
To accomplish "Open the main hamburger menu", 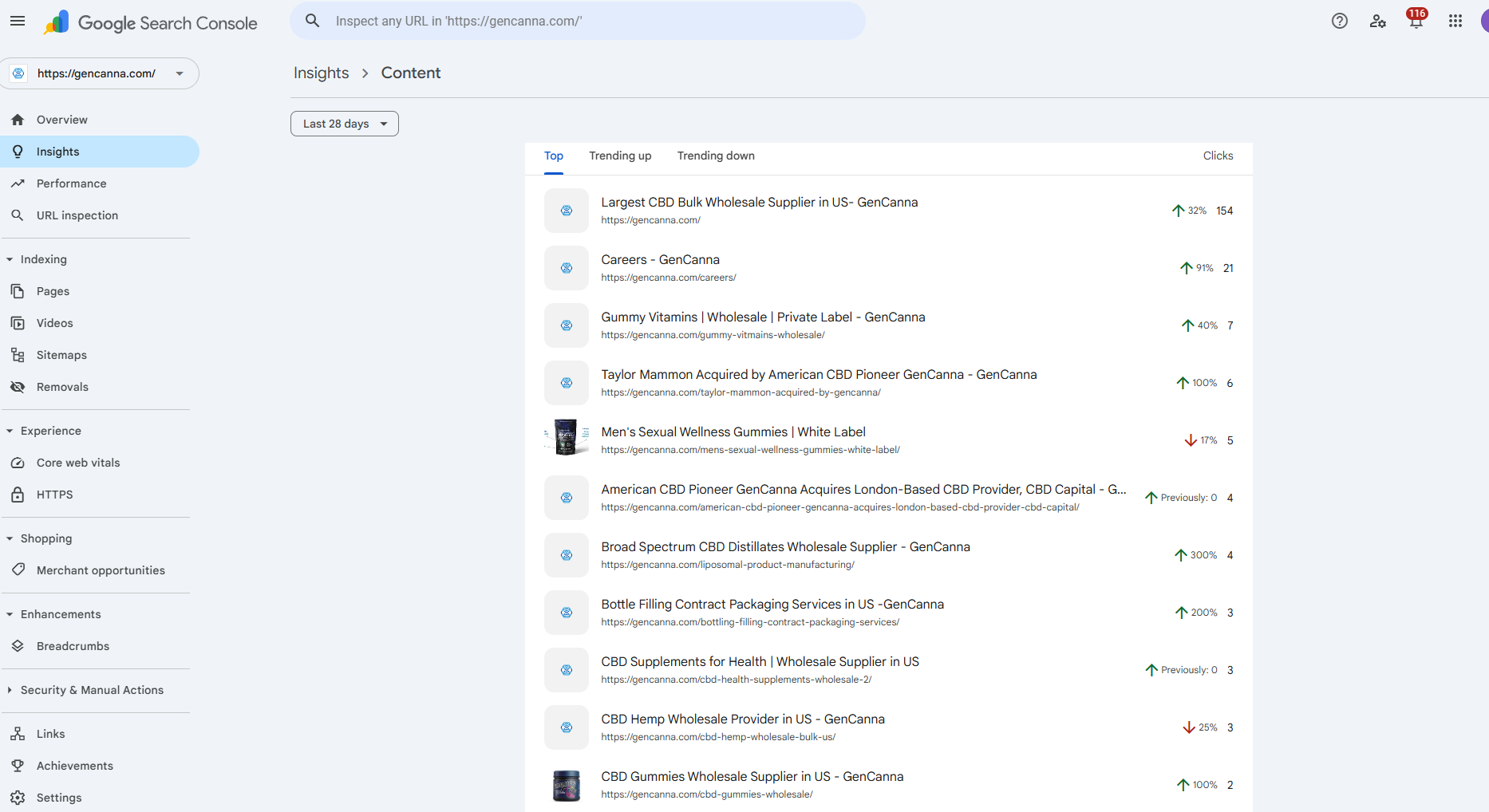I will (x=18, y=22).
